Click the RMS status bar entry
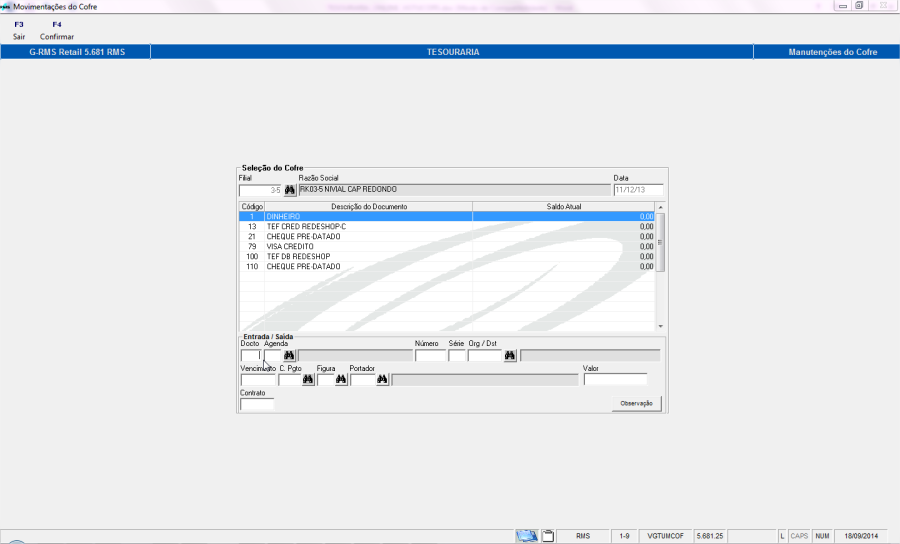 tap(583, 536)
